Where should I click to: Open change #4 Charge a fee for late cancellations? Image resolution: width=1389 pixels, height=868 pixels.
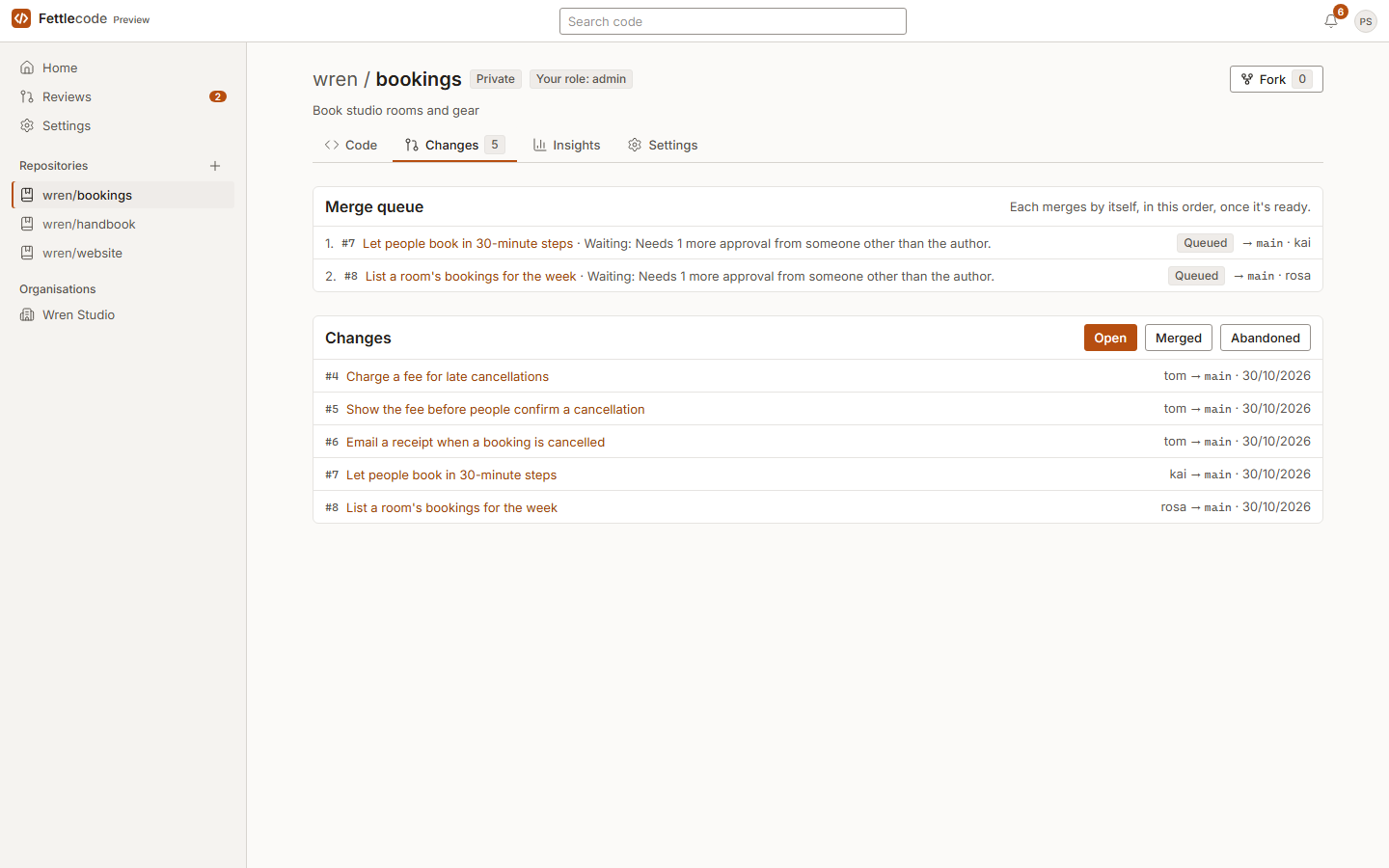tap(448, 376)
